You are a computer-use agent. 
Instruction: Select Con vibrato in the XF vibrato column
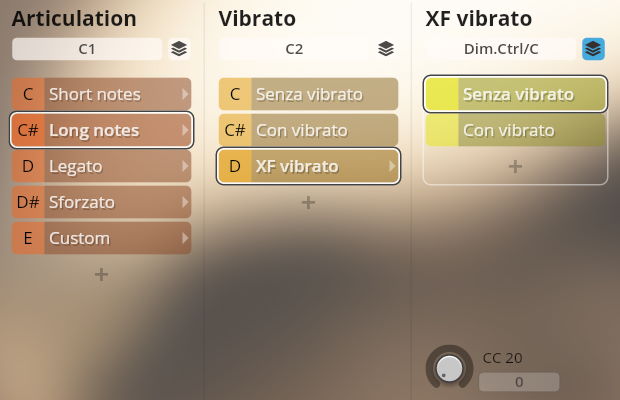point(528,130)
